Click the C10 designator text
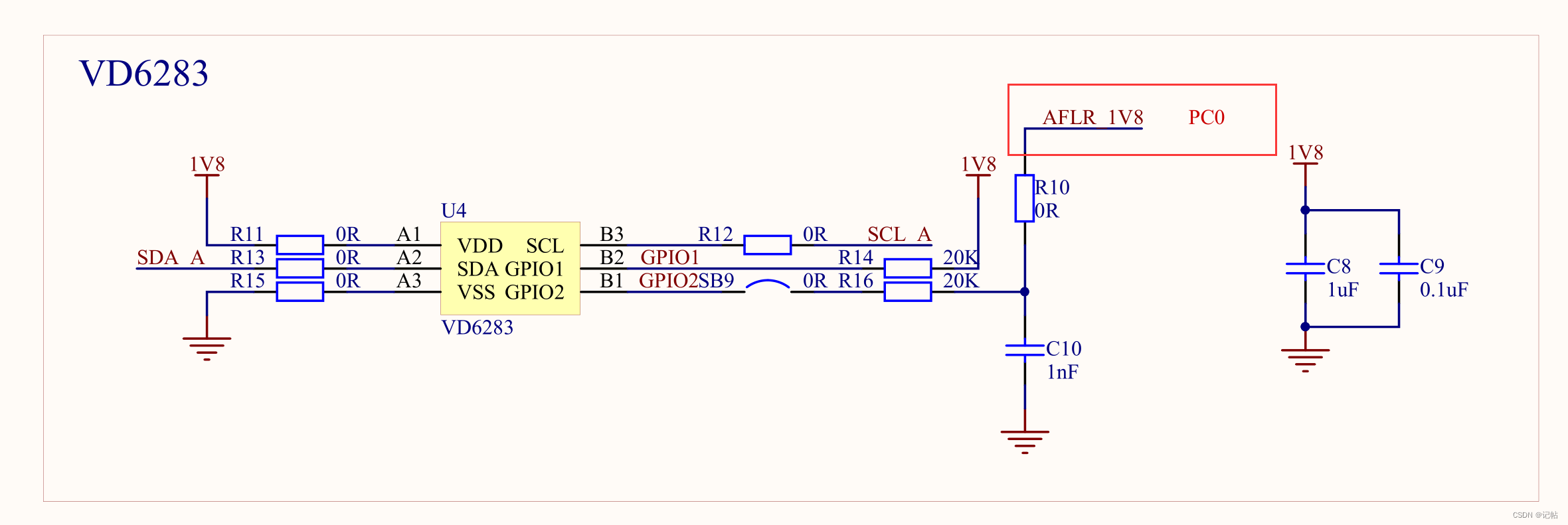This screenshot has width=1568, height=525. coord(1064,348)
